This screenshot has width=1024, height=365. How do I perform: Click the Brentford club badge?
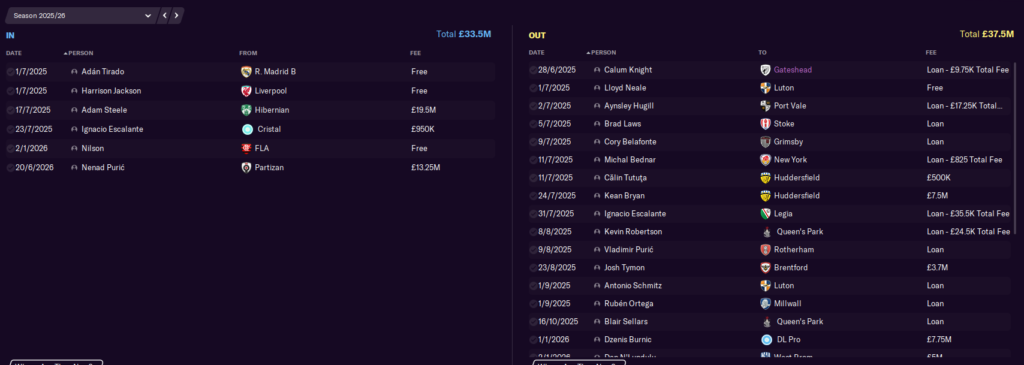pyautogui.click(x=765, y=268)
